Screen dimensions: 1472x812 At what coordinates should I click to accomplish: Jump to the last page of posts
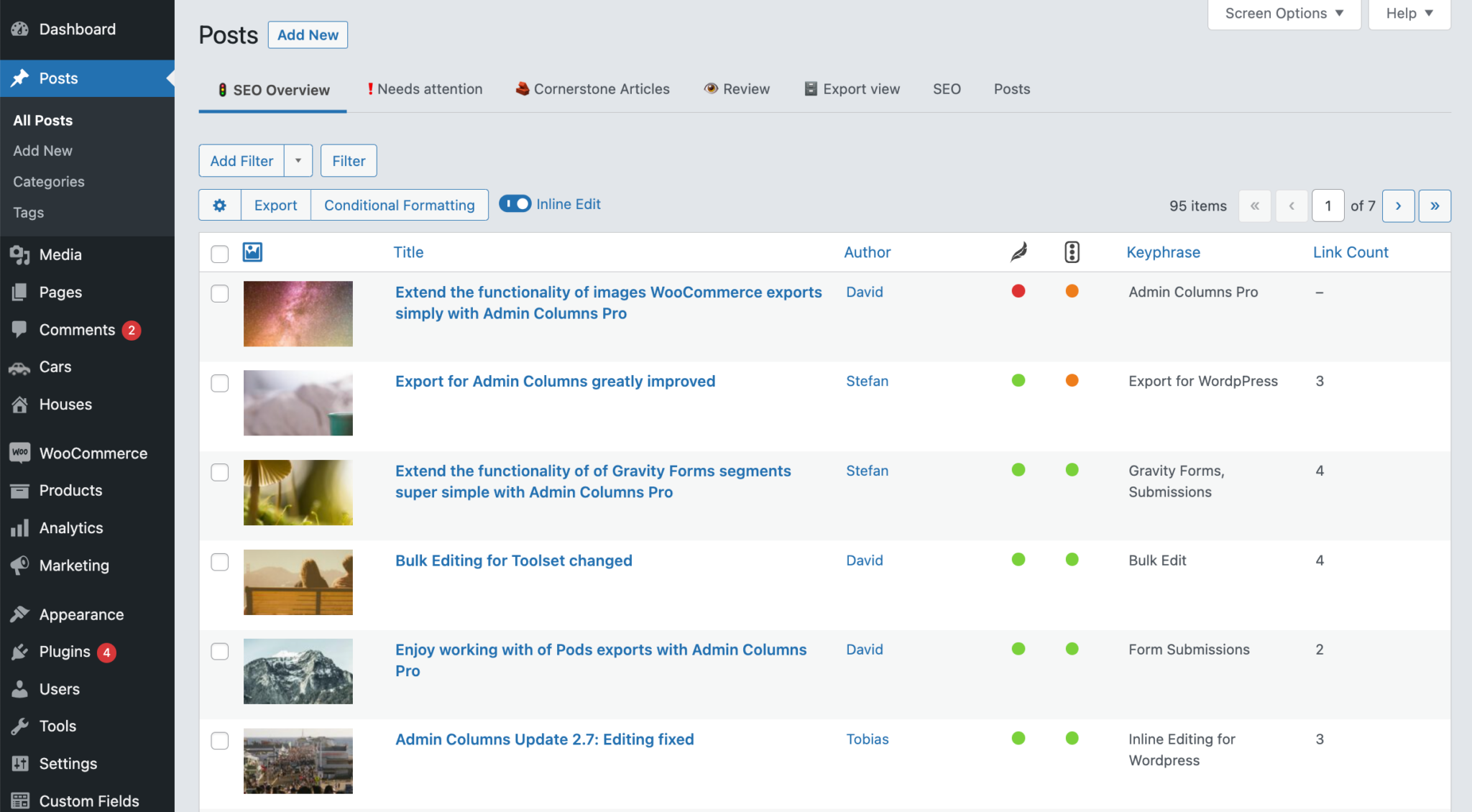[x=1435, y=206]
